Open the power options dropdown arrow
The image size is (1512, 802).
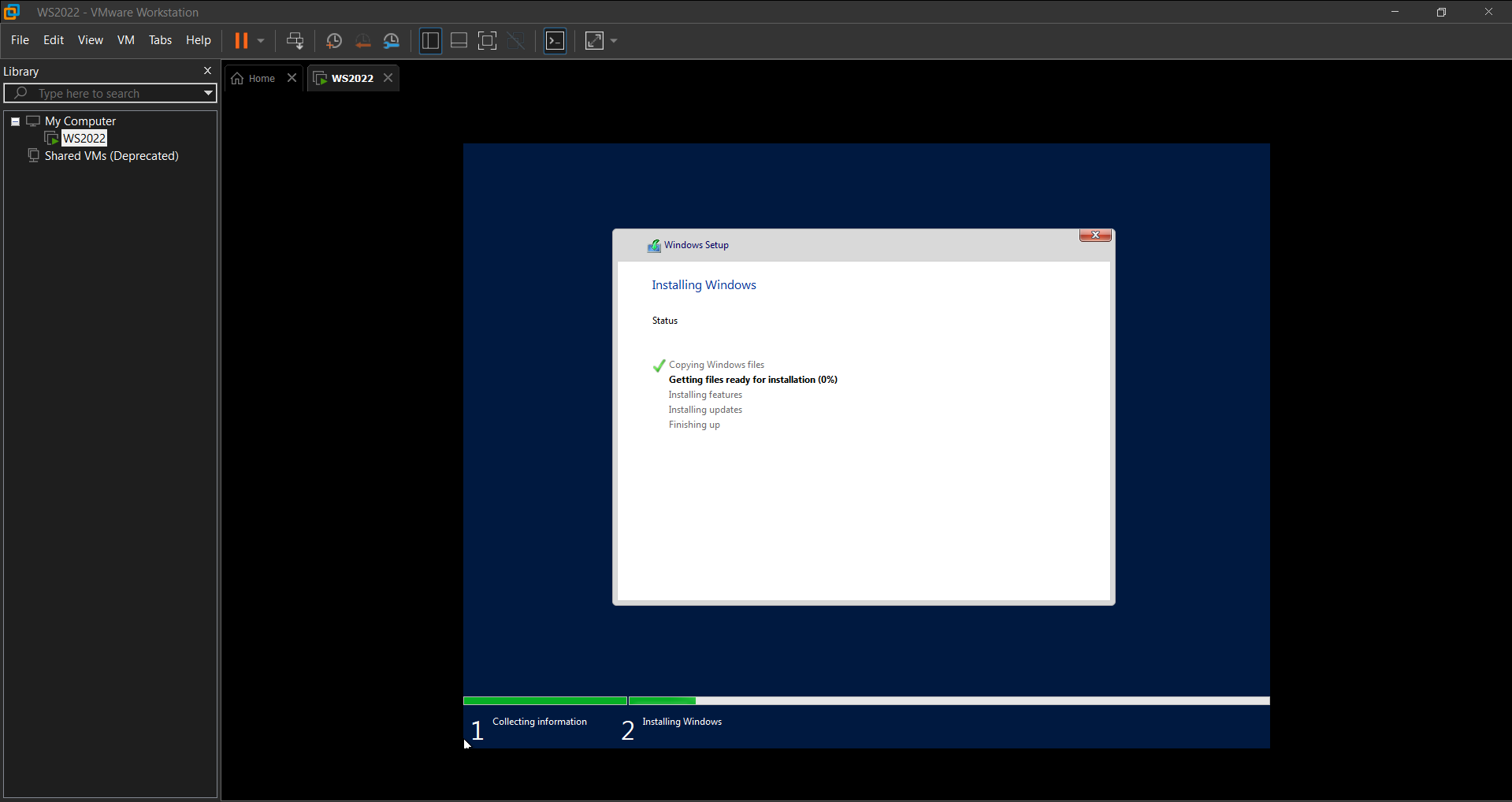coord(261,41)
